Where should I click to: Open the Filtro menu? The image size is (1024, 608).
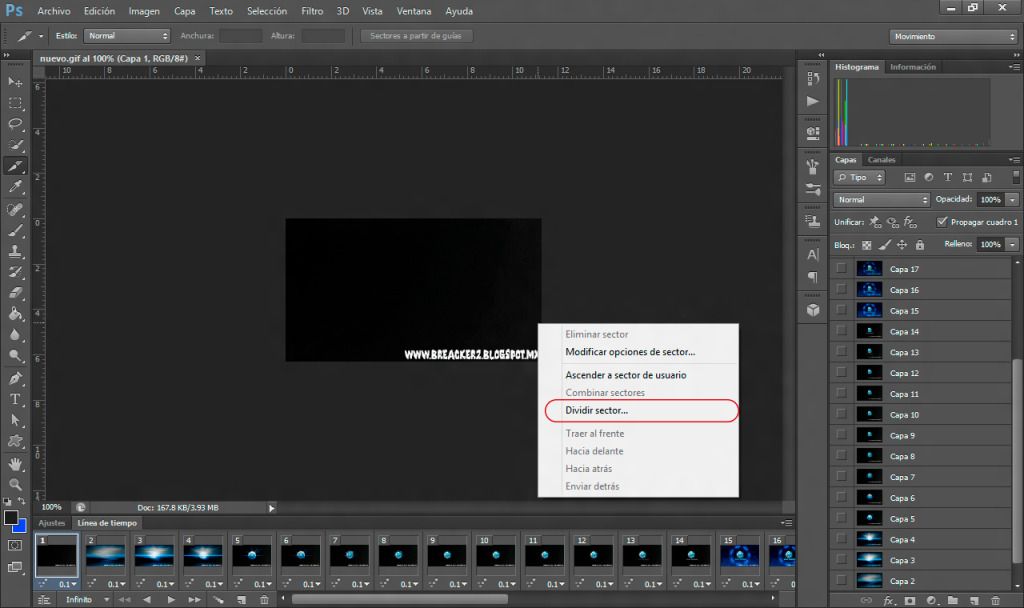point(312,11)
